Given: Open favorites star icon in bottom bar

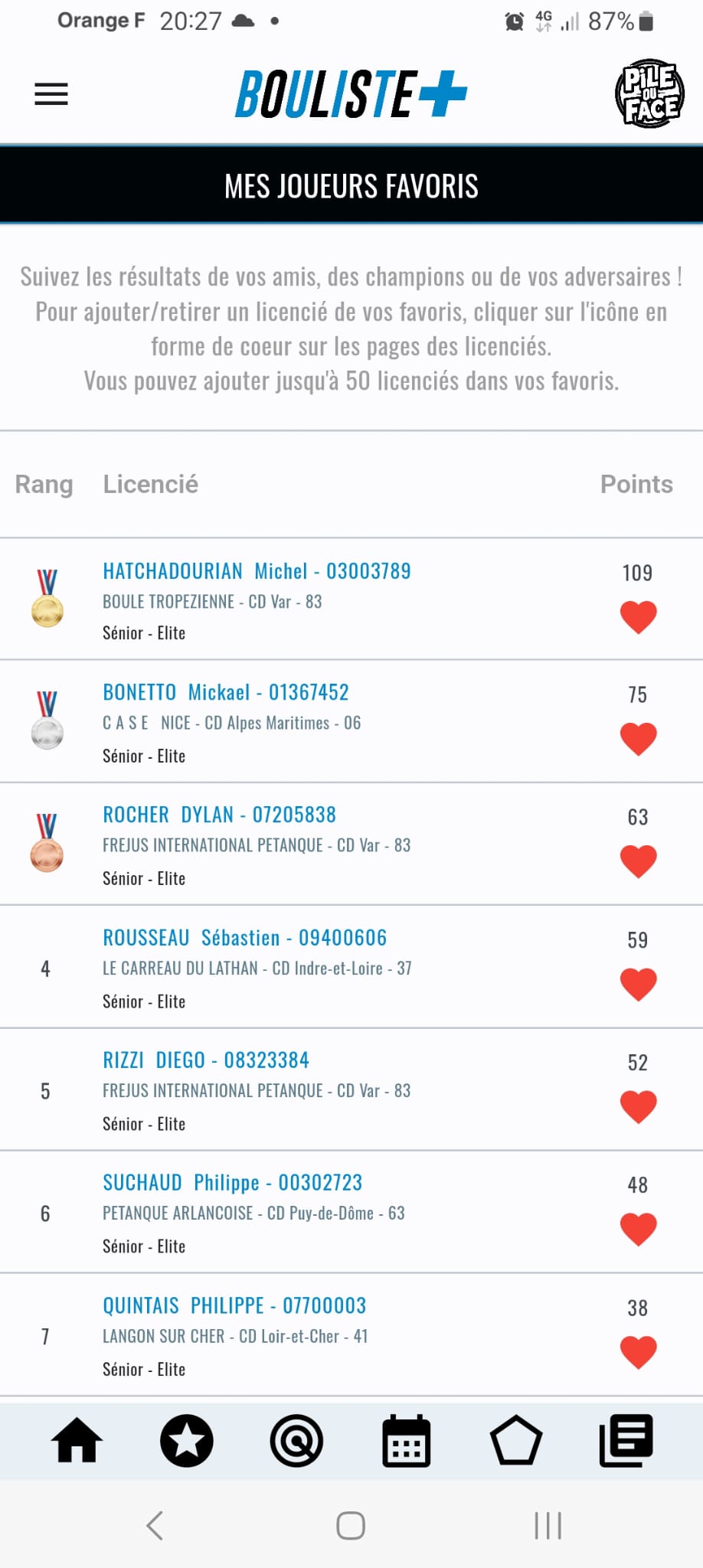Looking at the screenshot, I should 187,1440.
